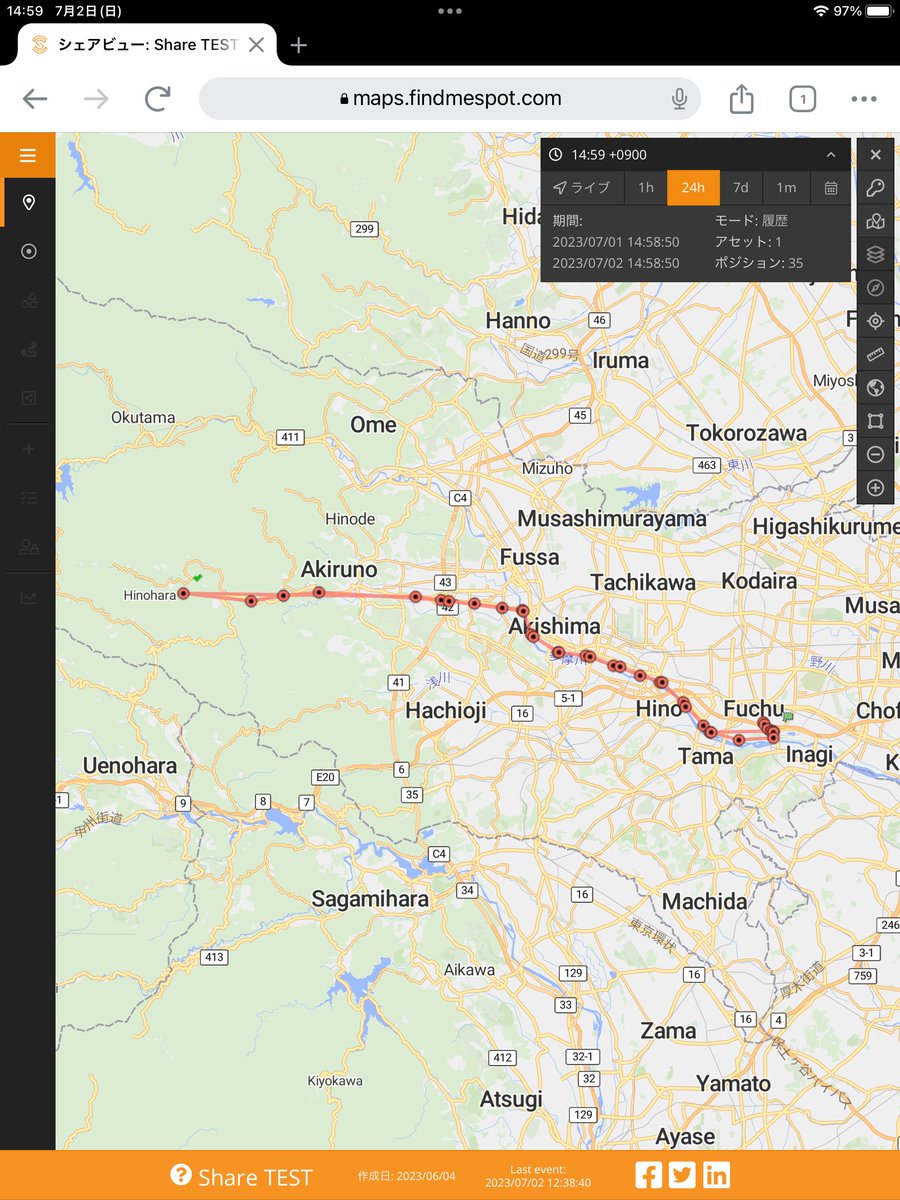Viewport: 900px width, 1200px height.
Task: Select the ruler measure tool
Action: (x=875, y=354)
